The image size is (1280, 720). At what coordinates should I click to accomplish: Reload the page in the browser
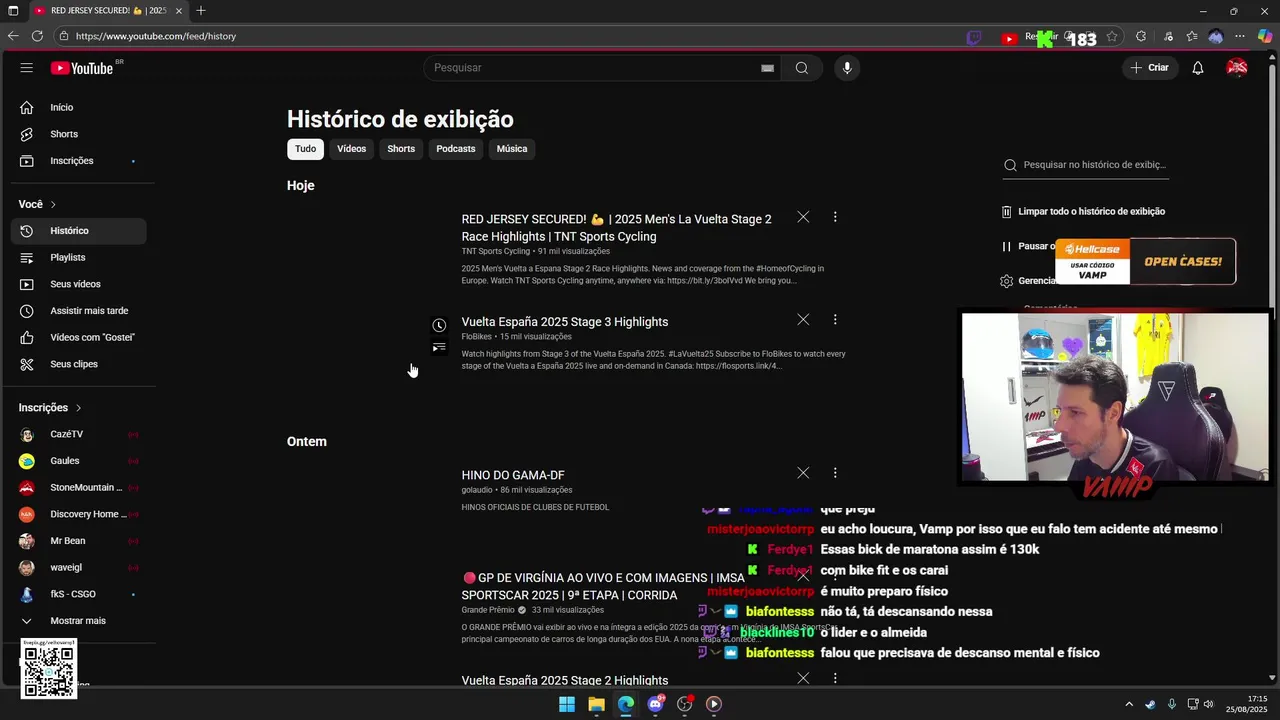pos(37,36)
